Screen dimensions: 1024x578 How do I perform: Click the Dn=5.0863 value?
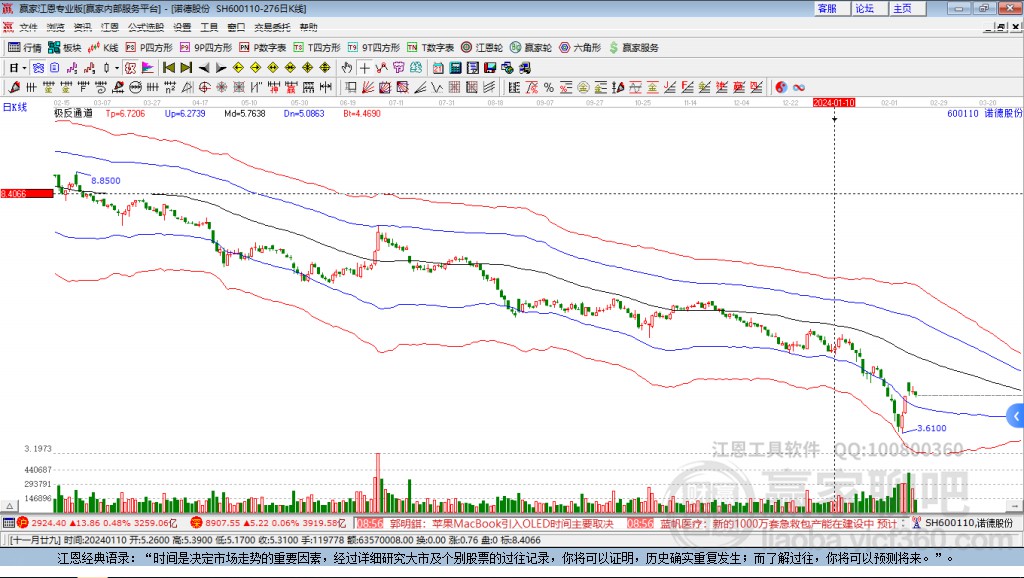[x=304, y=113]
